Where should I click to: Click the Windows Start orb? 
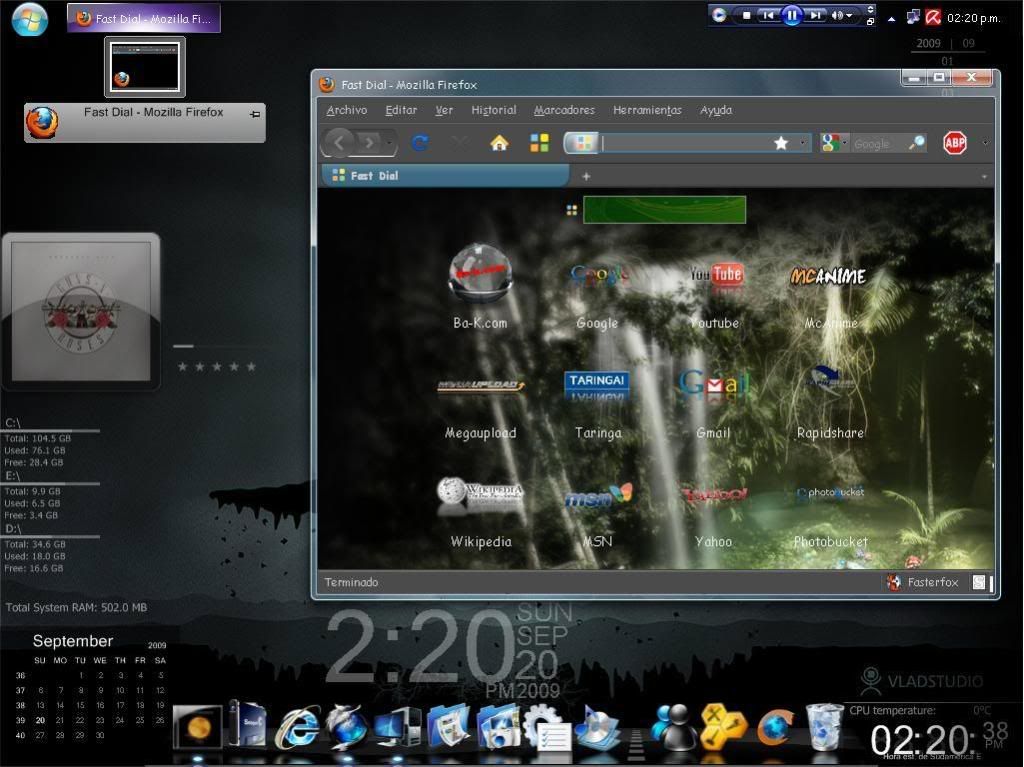(x=29, y=19)
